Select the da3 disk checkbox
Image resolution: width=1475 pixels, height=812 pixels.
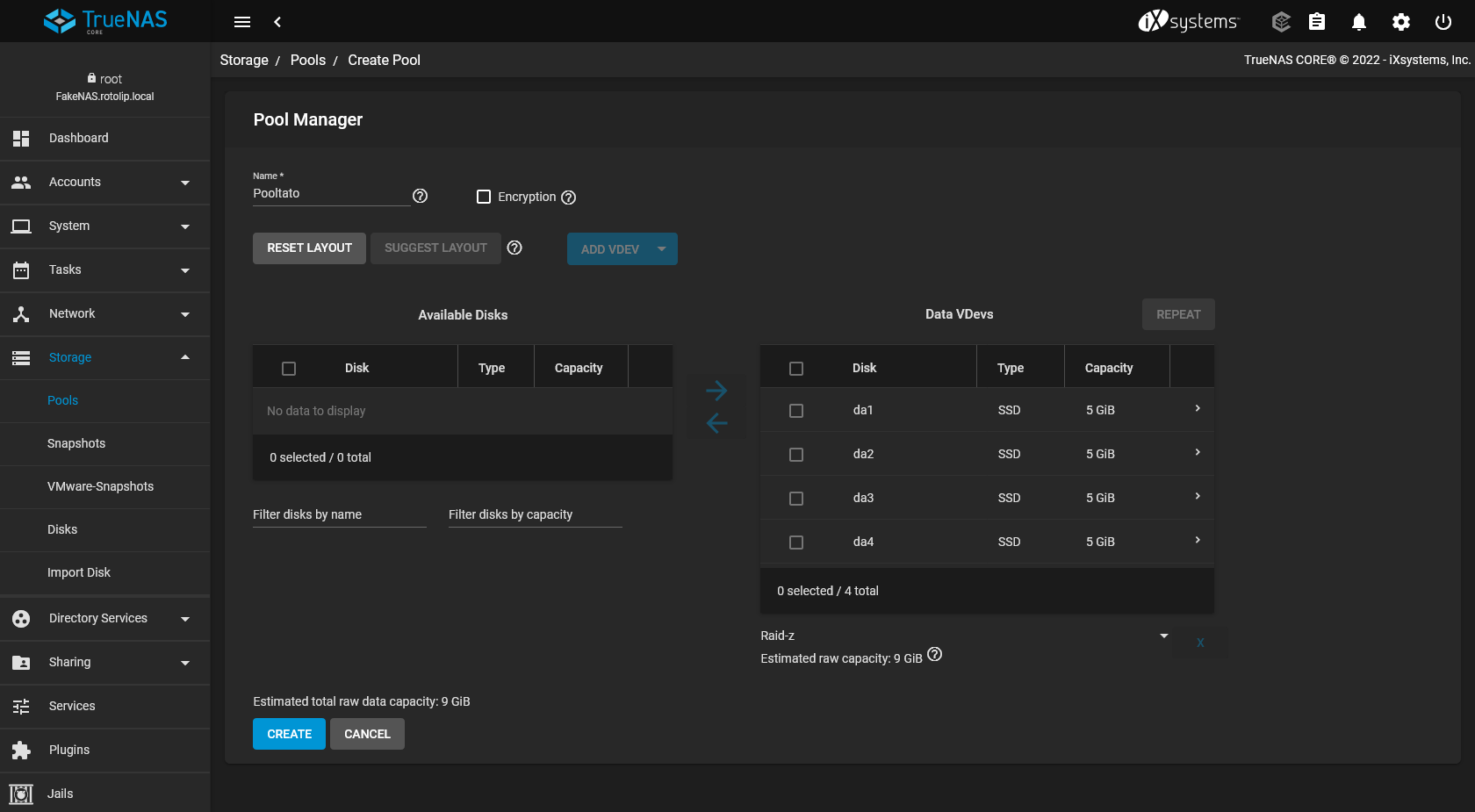(x=796, y=499)
